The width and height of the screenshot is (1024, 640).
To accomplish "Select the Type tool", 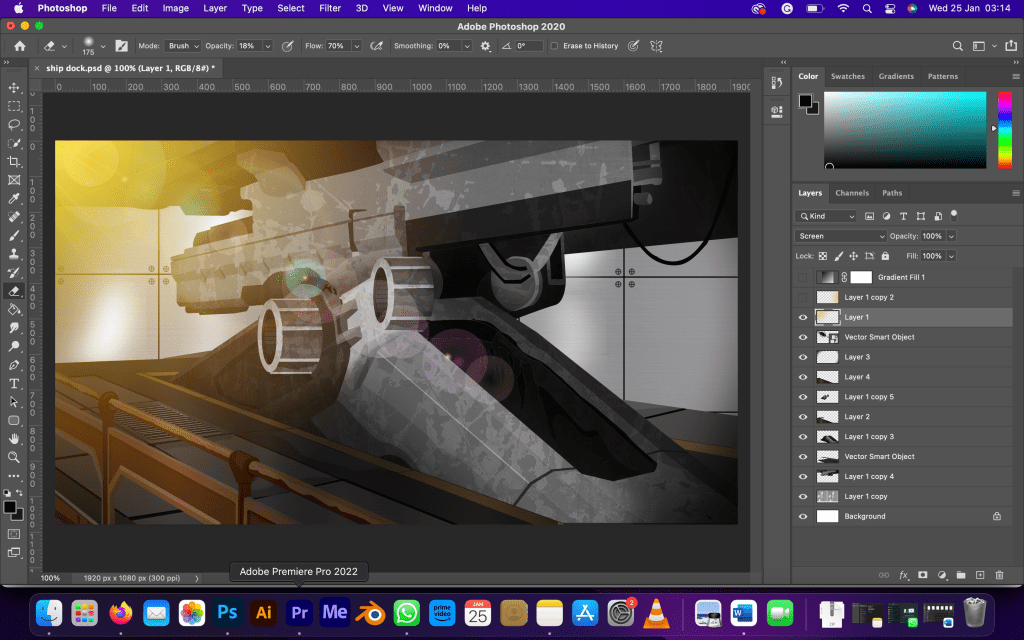I will click(14, 384).
